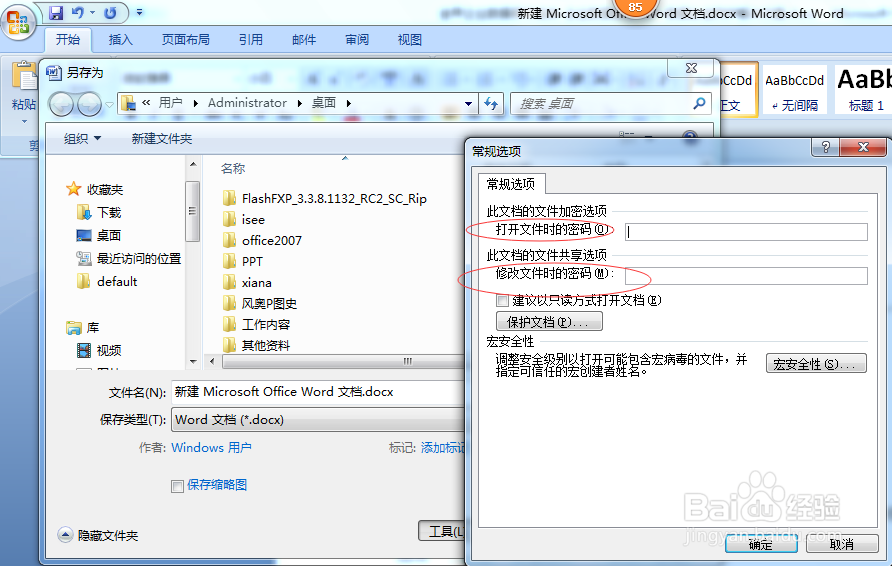This screenshot has width=892, height=566.
Task: Select the office2007 folder
Action: pos(271,241)
